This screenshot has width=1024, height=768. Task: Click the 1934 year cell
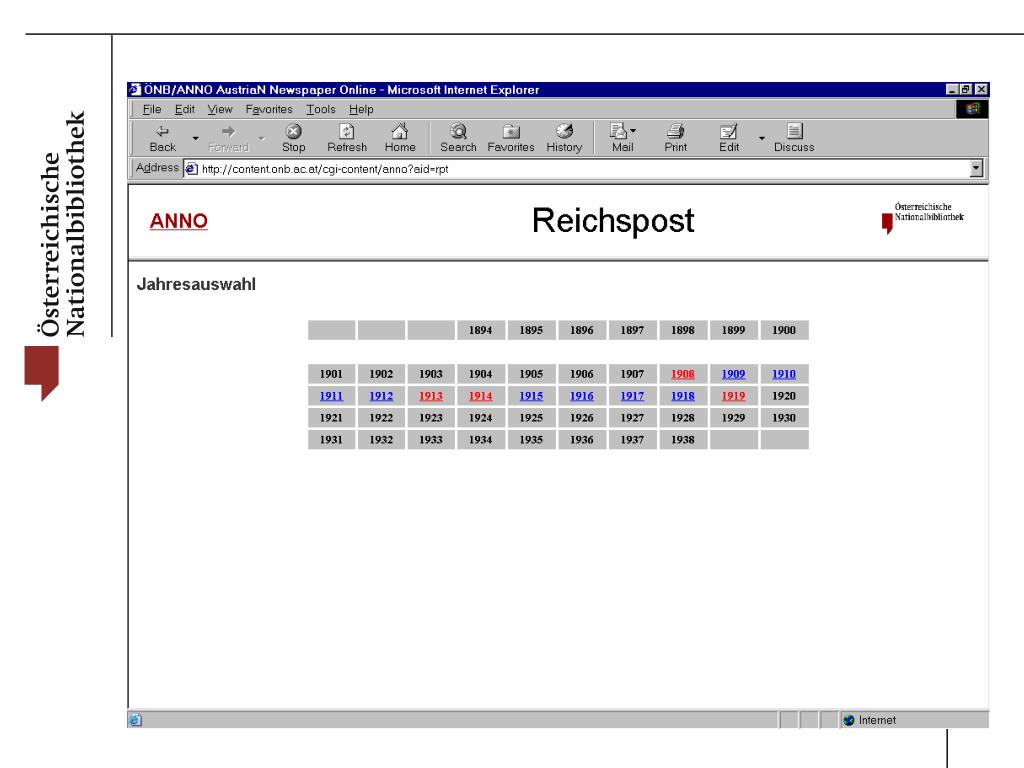481,440
